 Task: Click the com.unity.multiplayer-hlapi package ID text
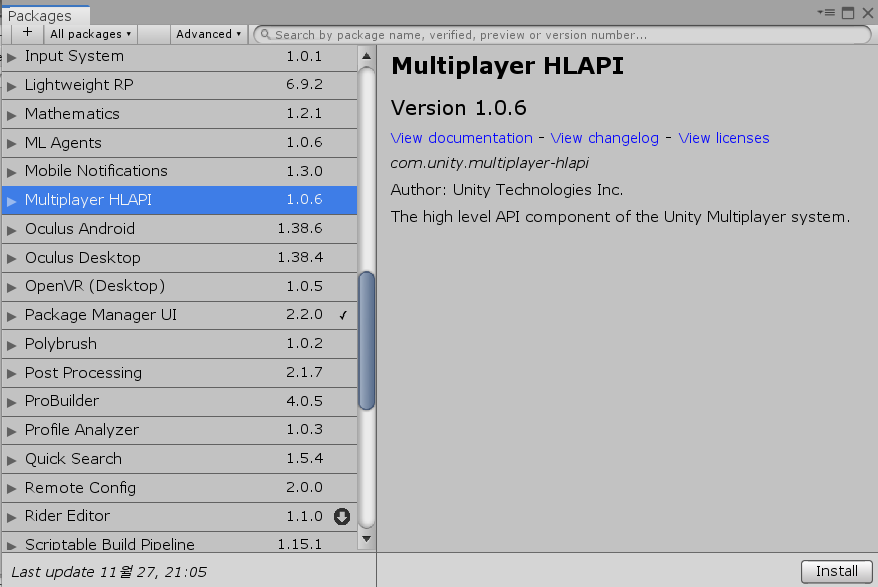(x=489, y=163)
